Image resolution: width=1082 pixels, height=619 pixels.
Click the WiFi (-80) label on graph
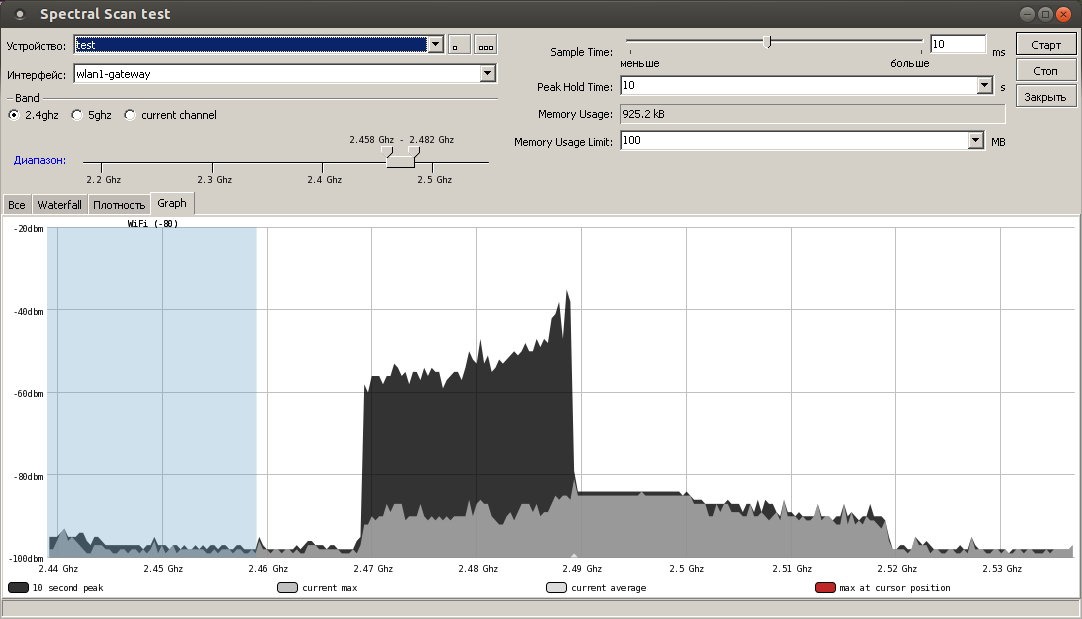[x=153, y=224]
